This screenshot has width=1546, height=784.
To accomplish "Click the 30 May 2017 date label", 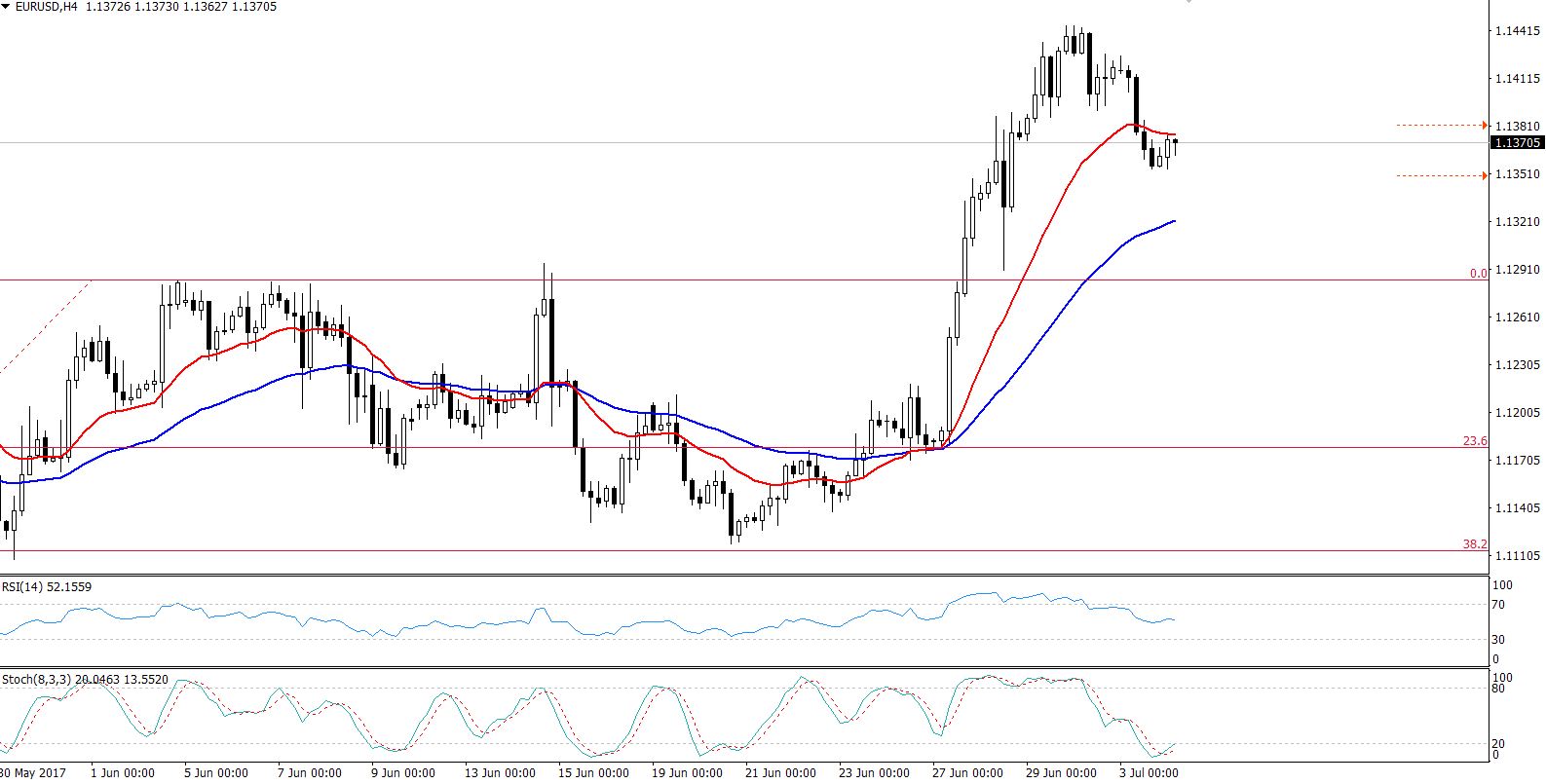I will pyautogui.click(x=31, y=773).
